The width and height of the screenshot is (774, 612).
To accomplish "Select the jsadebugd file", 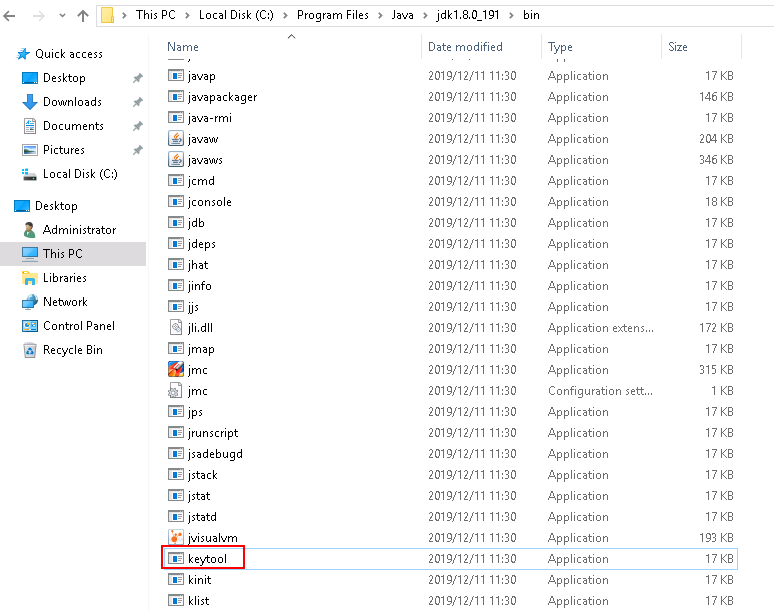I will pos(215,454).
